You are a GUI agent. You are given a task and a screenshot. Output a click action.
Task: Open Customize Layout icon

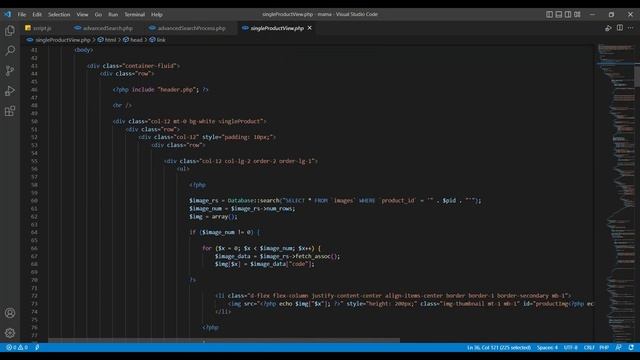pyautogui.click(x=577, y=14)
